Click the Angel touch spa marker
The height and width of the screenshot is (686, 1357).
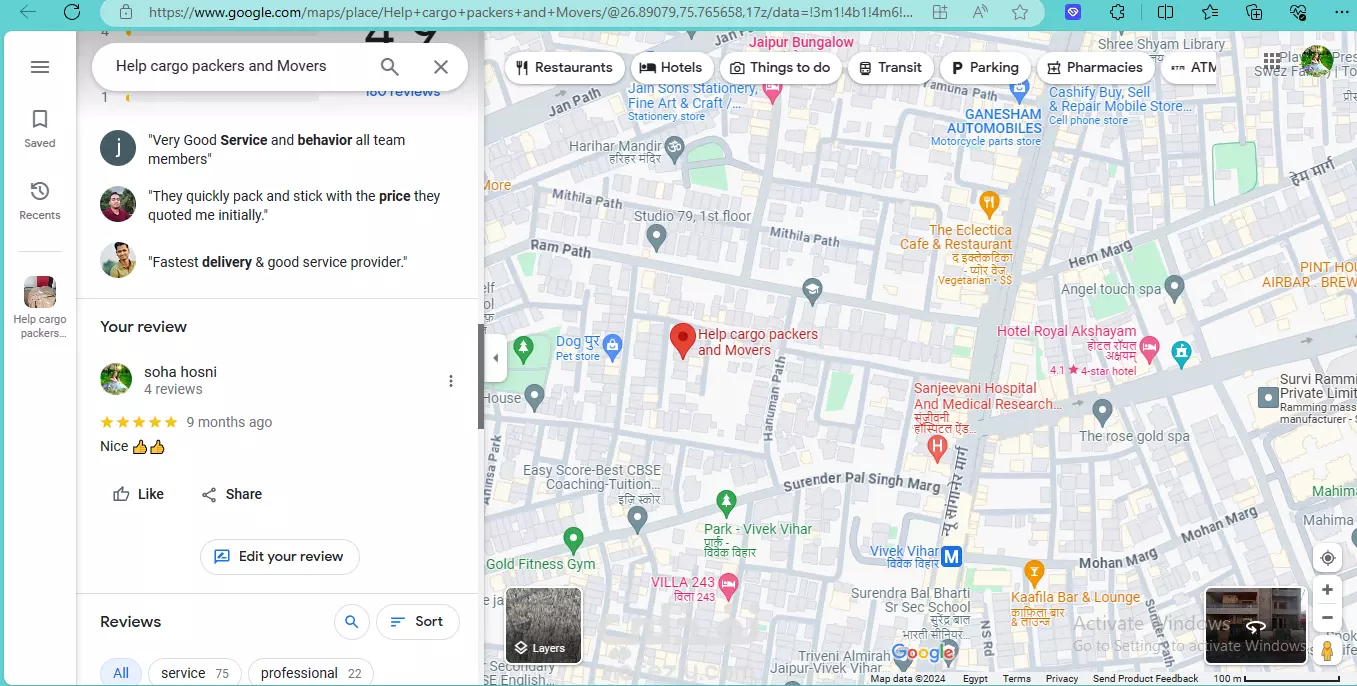1175,289
